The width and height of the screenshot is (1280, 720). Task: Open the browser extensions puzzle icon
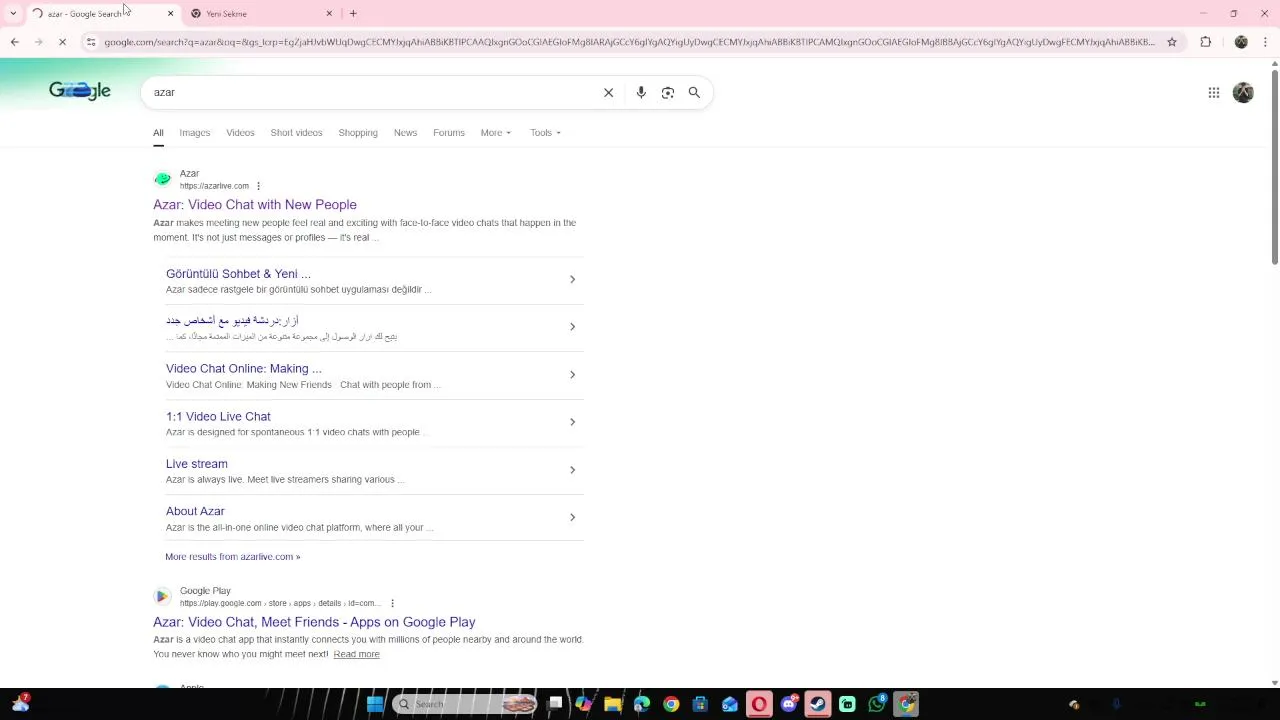click(x=1206, y=42)
